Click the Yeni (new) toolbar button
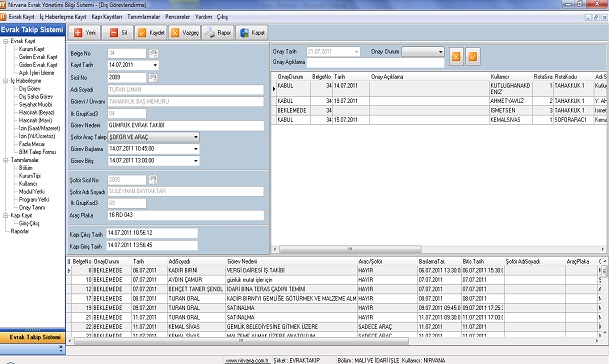Viewport: 609px width, 364px height. point(84,33)
